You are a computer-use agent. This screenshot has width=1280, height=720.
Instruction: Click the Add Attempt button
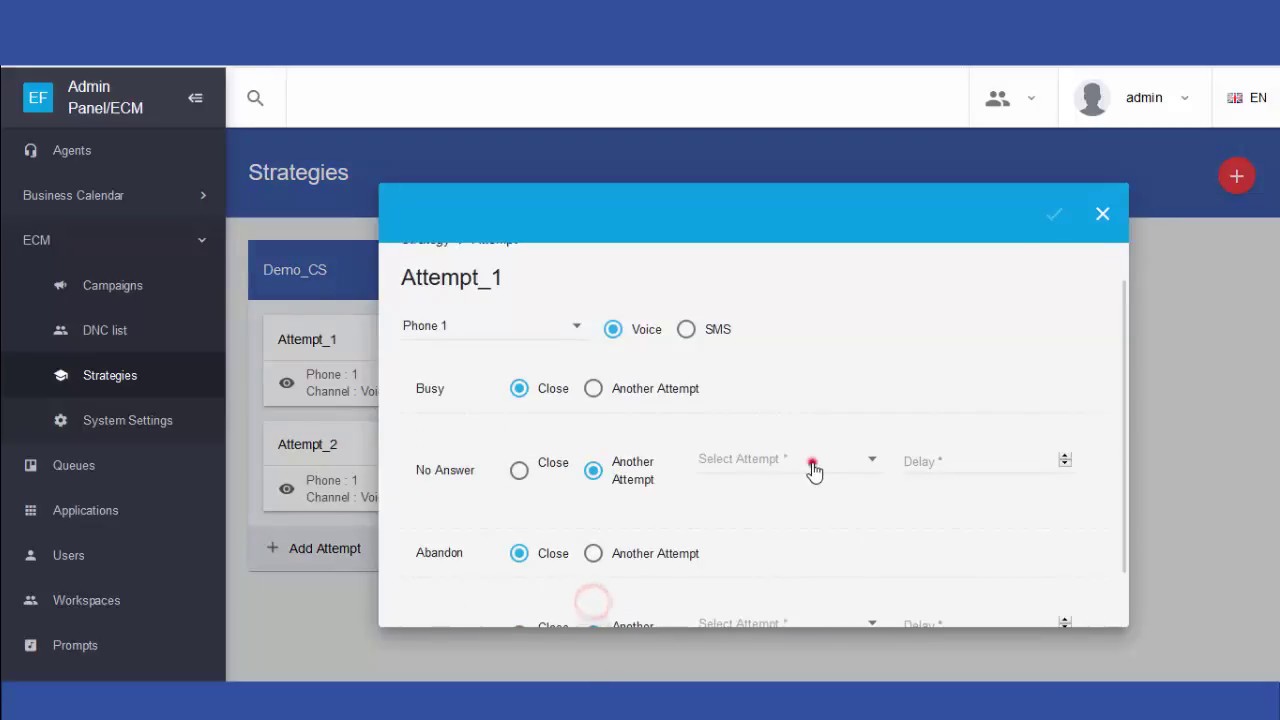click(x=314, y=548)
